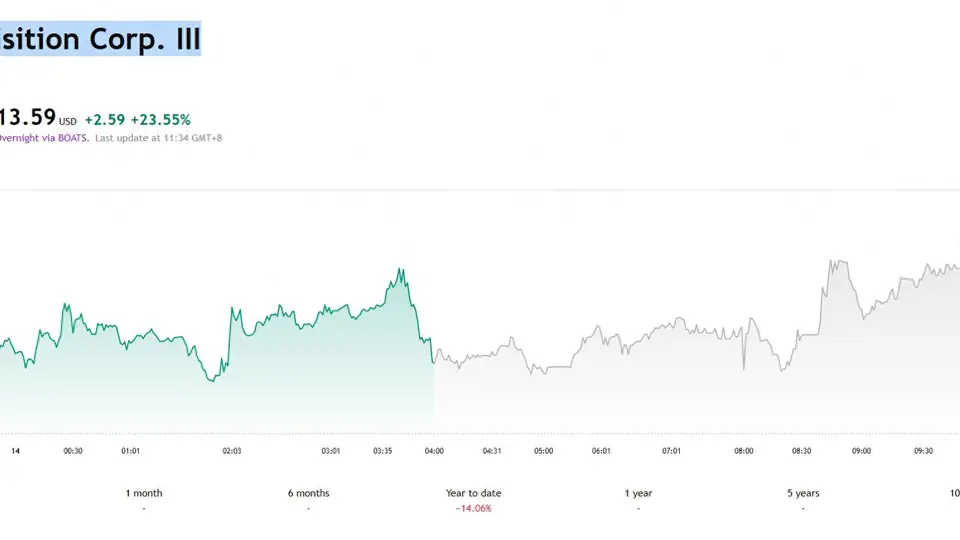Click the green chart peak near 03:35
This screenshot has height=540, width=960.
pos(400,270)
